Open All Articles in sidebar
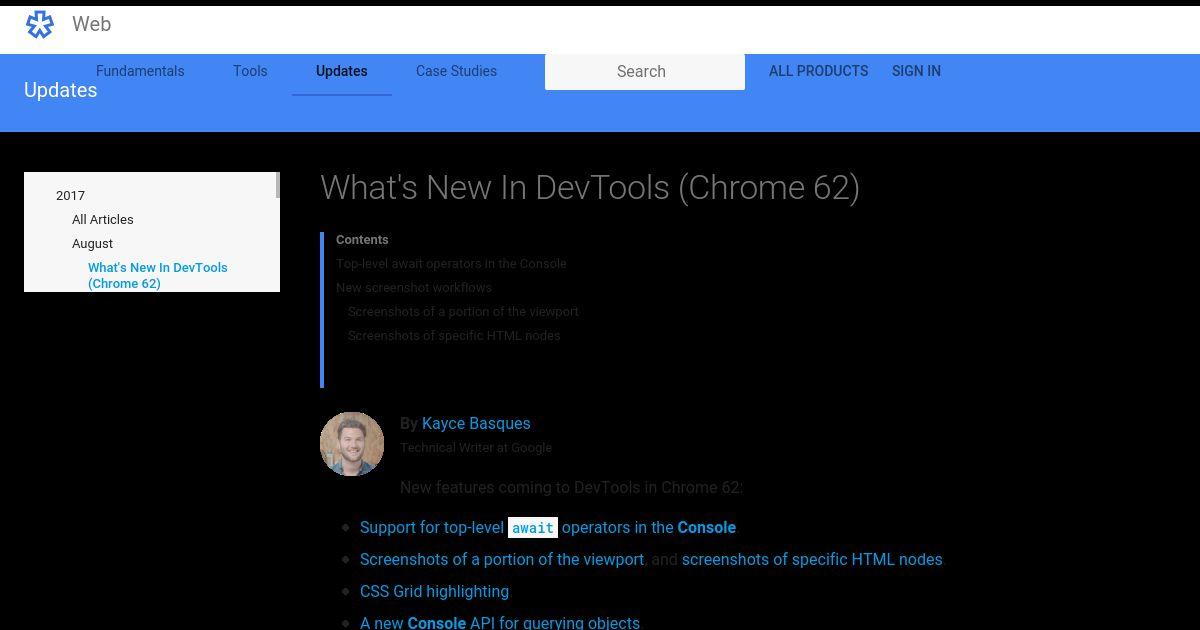1200x630 pixels. tap(102, 219)
